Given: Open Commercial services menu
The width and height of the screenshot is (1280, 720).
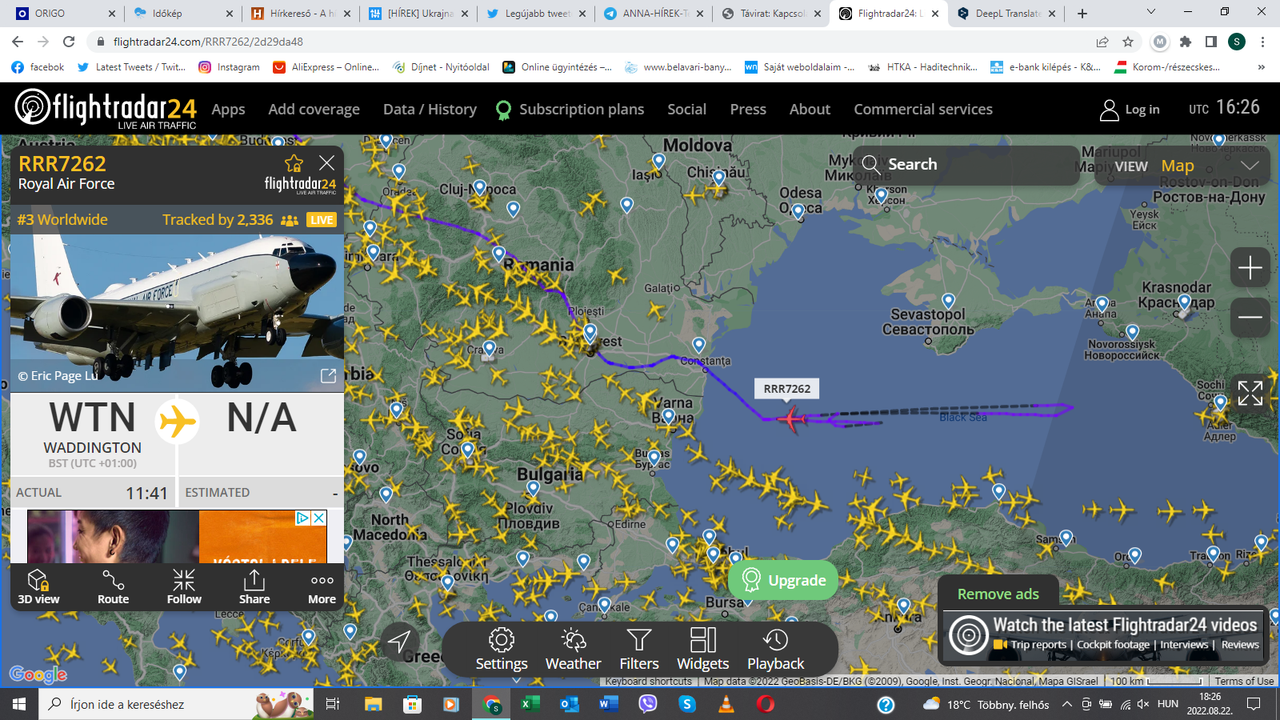Looking at the screenshot, I should [923, 109].
